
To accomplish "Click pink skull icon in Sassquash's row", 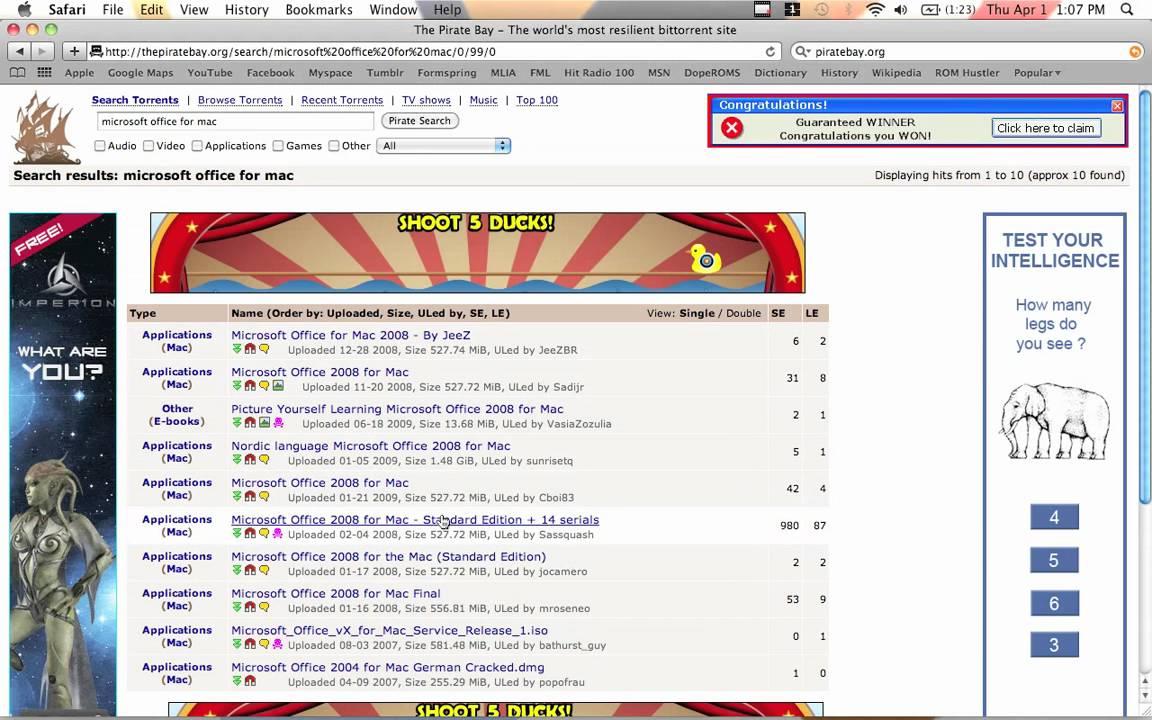I will [x=278, y=534].
